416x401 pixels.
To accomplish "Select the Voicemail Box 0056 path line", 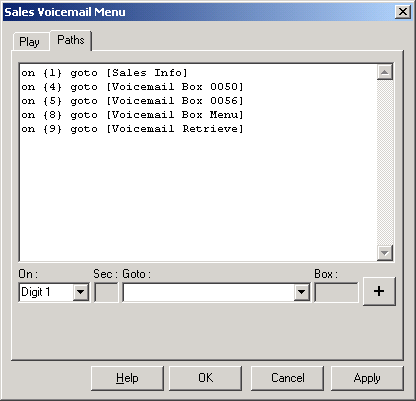I will click(132, 101).
